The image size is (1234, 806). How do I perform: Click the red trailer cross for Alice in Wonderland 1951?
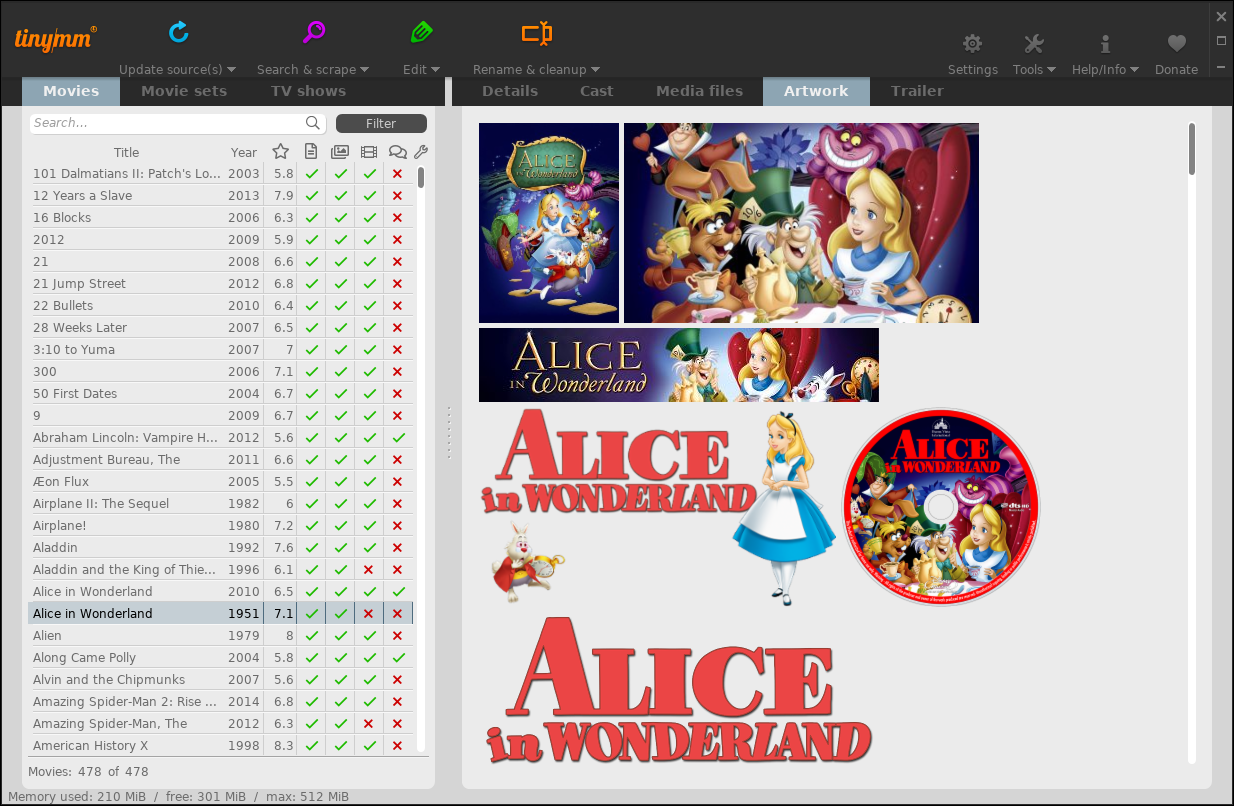(x=369, y=614)
